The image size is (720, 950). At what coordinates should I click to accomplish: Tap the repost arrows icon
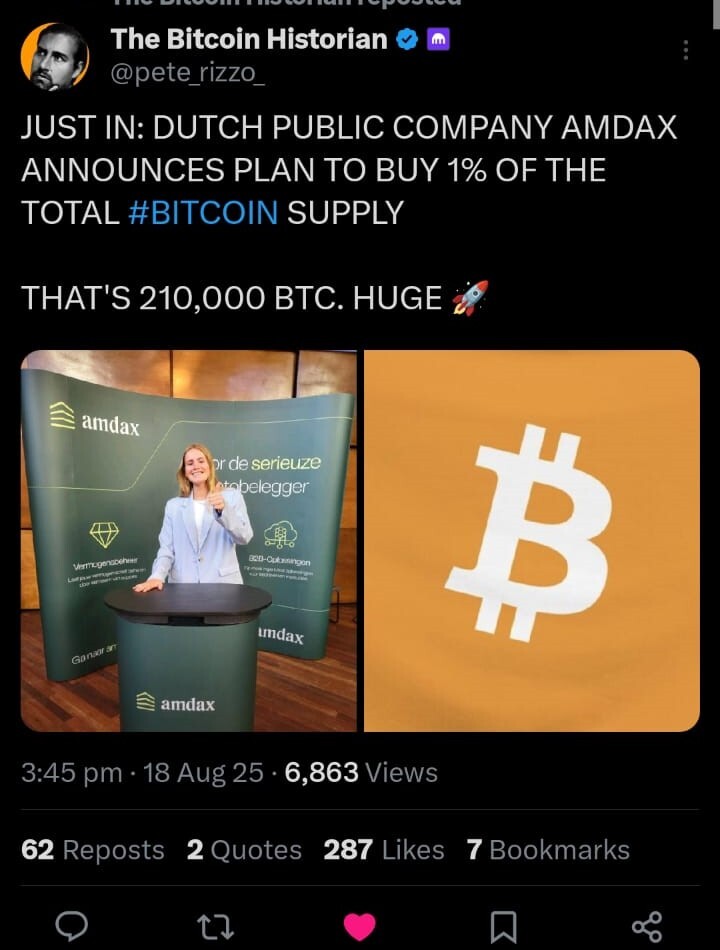point(216,927)
